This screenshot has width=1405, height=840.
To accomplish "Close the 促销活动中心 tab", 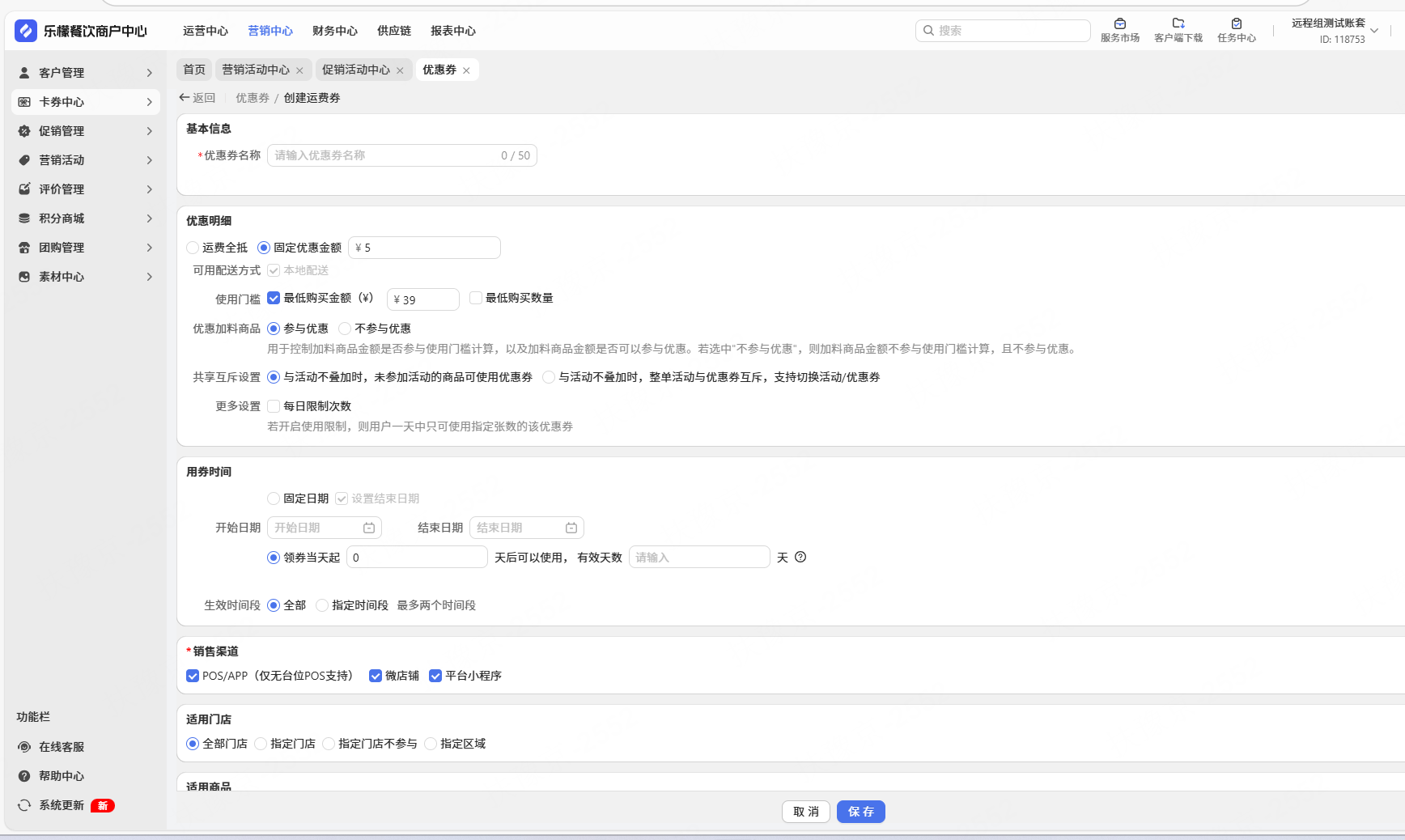I will click(x=400, y=70).
